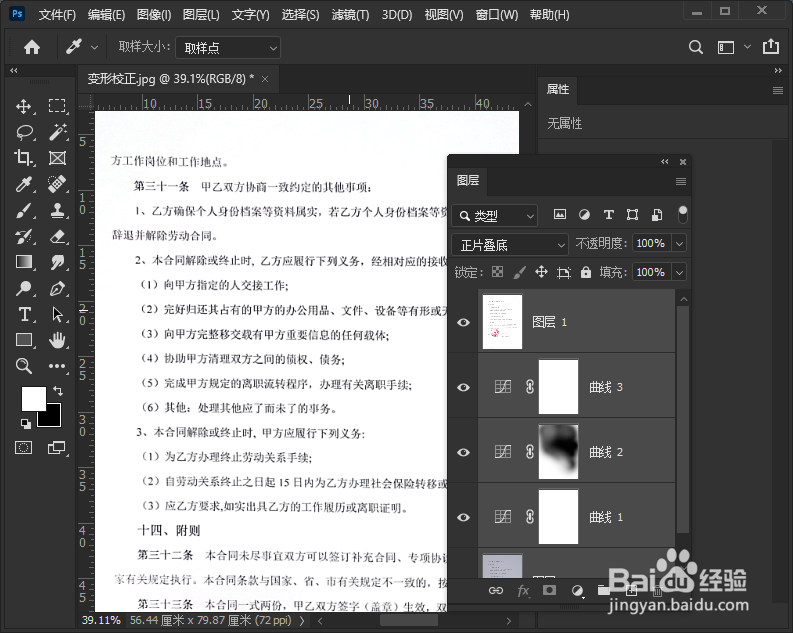Click the background color swatch

point(53,418)
